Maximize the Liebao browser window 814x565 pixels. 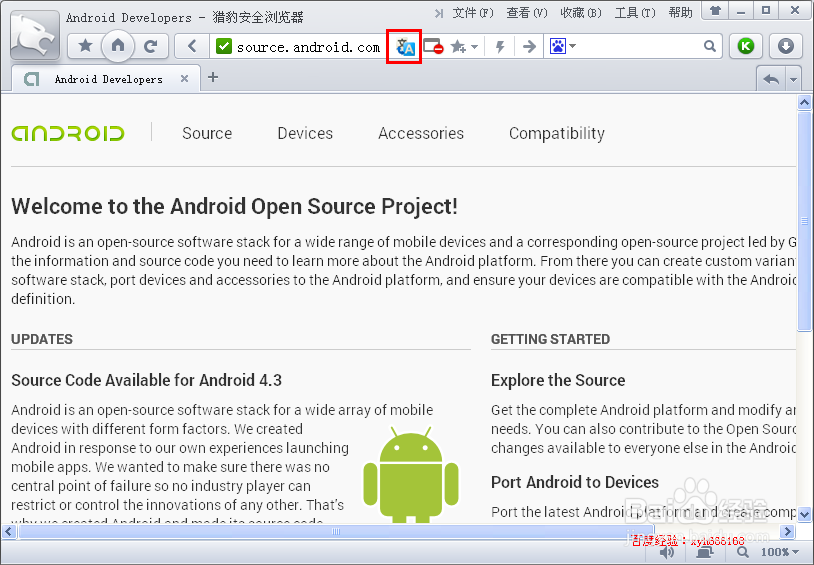pos(766,10)
